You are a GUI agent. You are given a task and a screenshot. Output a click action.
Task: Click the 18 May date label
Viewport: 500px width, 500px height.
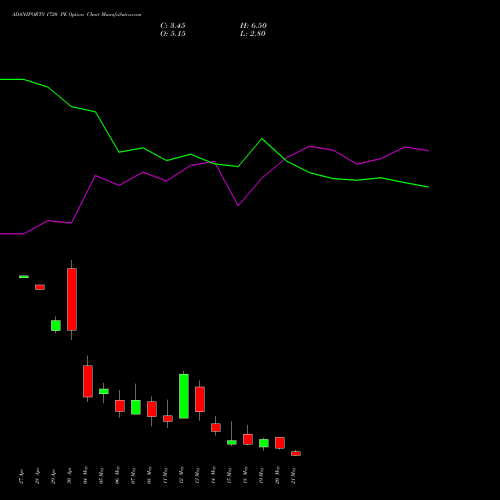pos(245,475)
